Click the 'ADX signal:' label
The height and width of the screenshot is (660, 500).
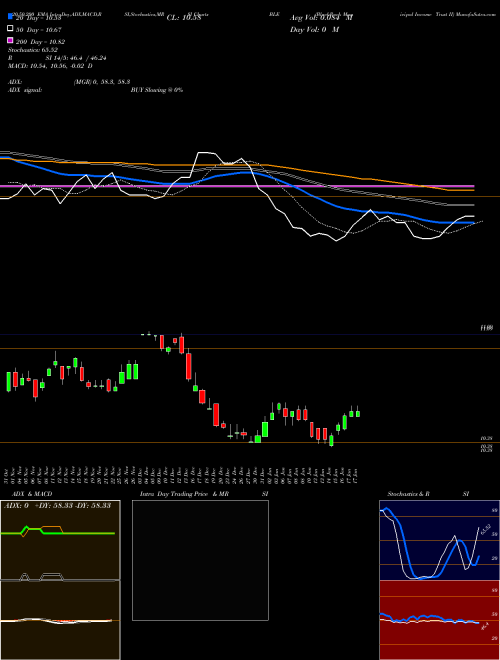point(25,90)
